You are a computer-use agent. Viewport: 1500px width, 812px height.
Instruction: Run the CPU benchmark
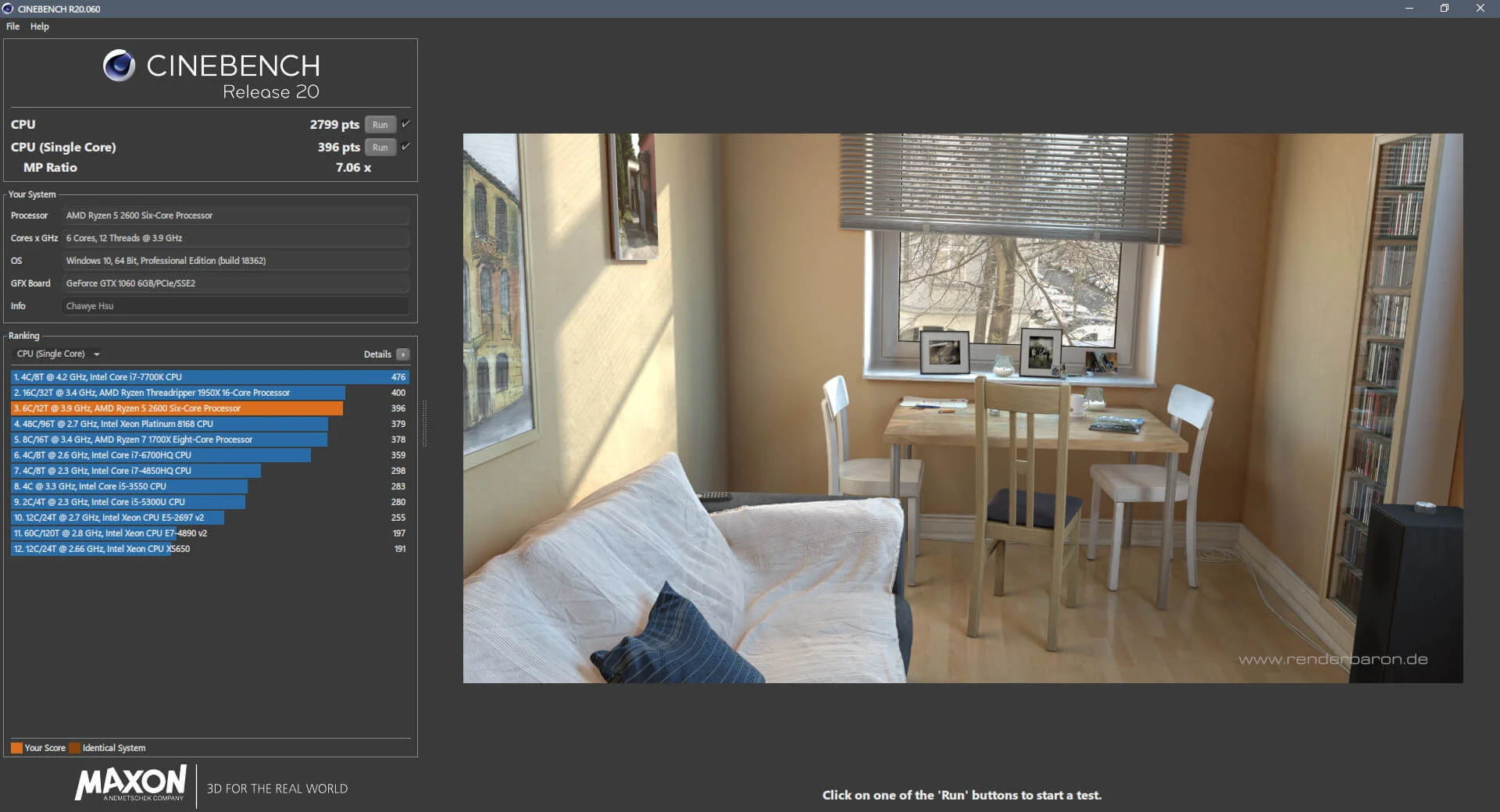tap(380, 124)
